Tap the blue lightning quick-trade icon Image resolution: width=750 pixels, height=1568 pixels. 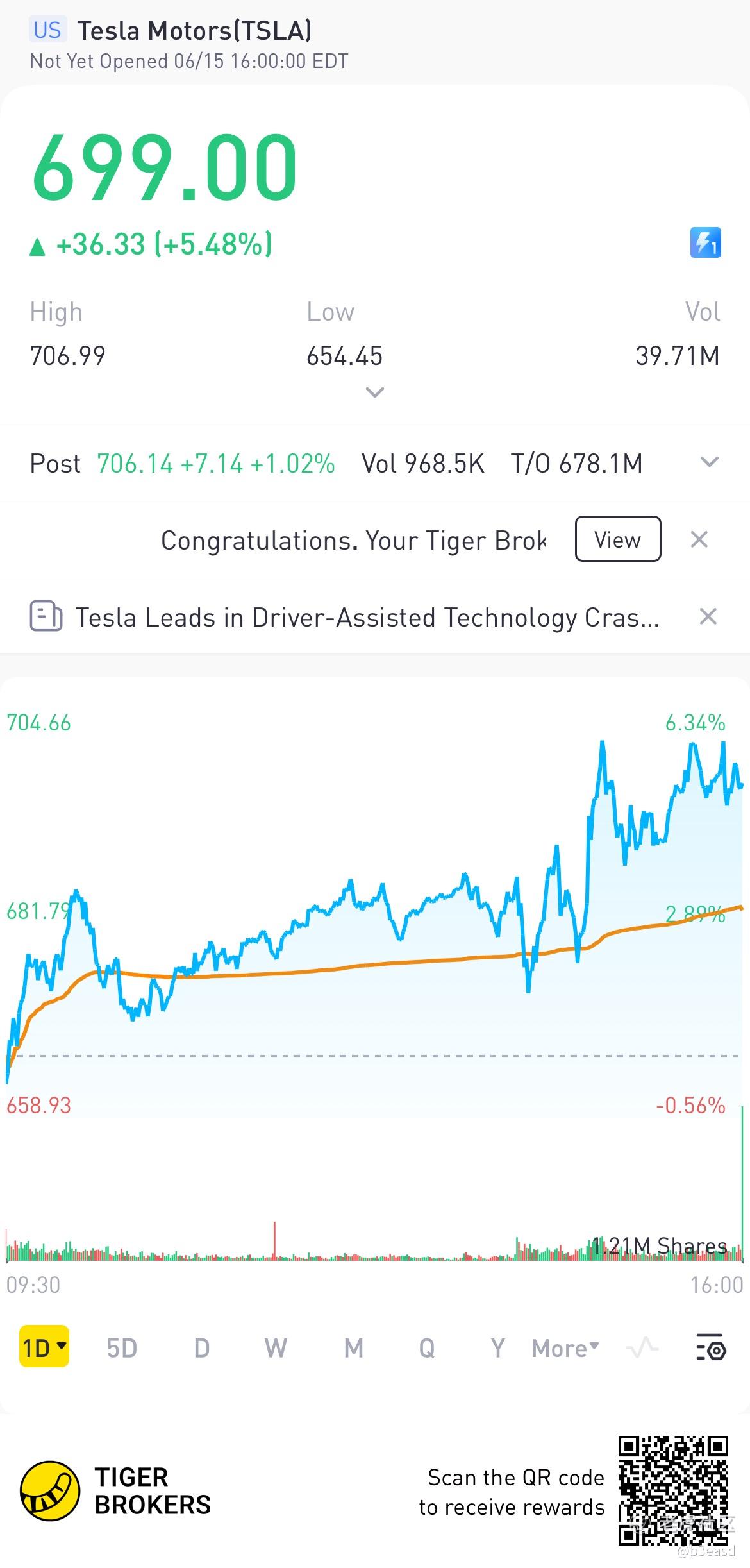click(x=705, y=243)
